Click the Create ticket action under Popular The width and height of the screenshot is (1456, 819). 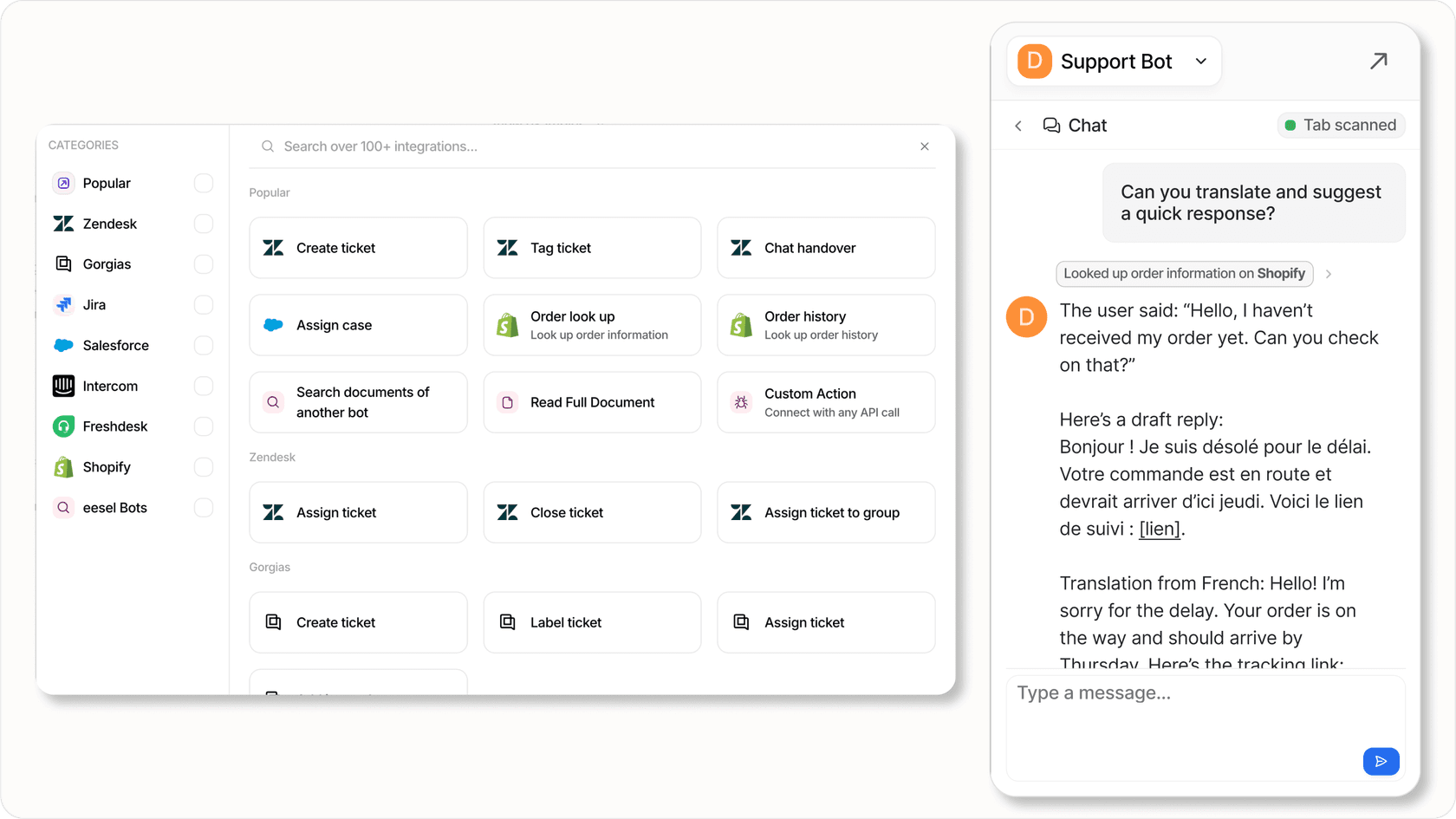coord(358,248)
